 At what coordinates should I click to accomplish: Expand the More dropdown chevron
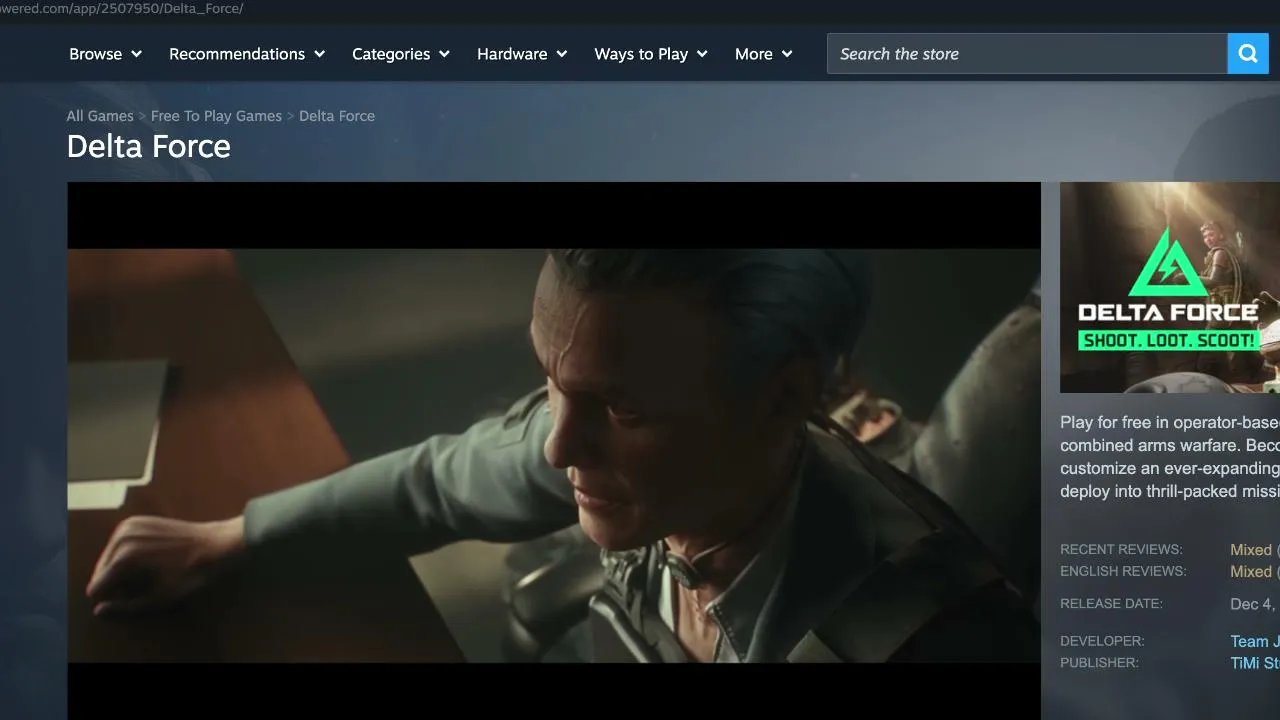pyautogui.click(x=787, y=54)
